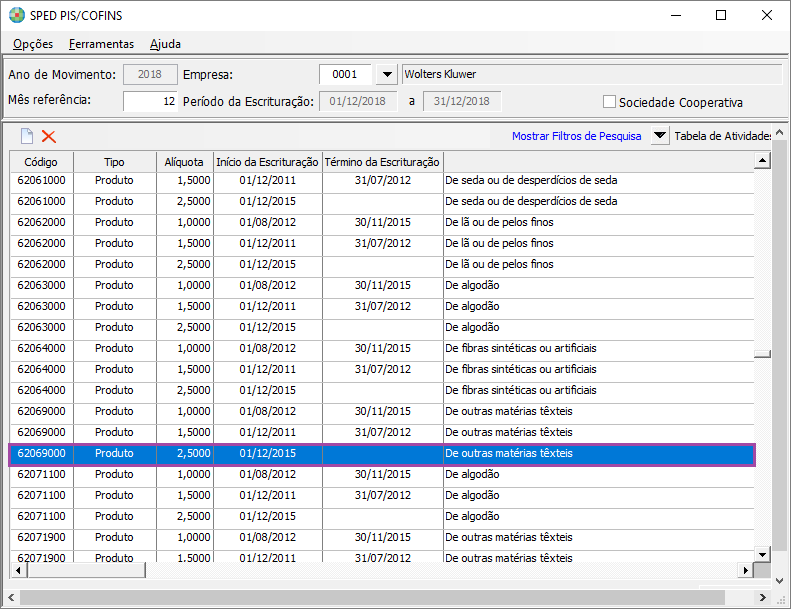Click grid horizontal scrollbar left arrow

click(x=19, y=571)
